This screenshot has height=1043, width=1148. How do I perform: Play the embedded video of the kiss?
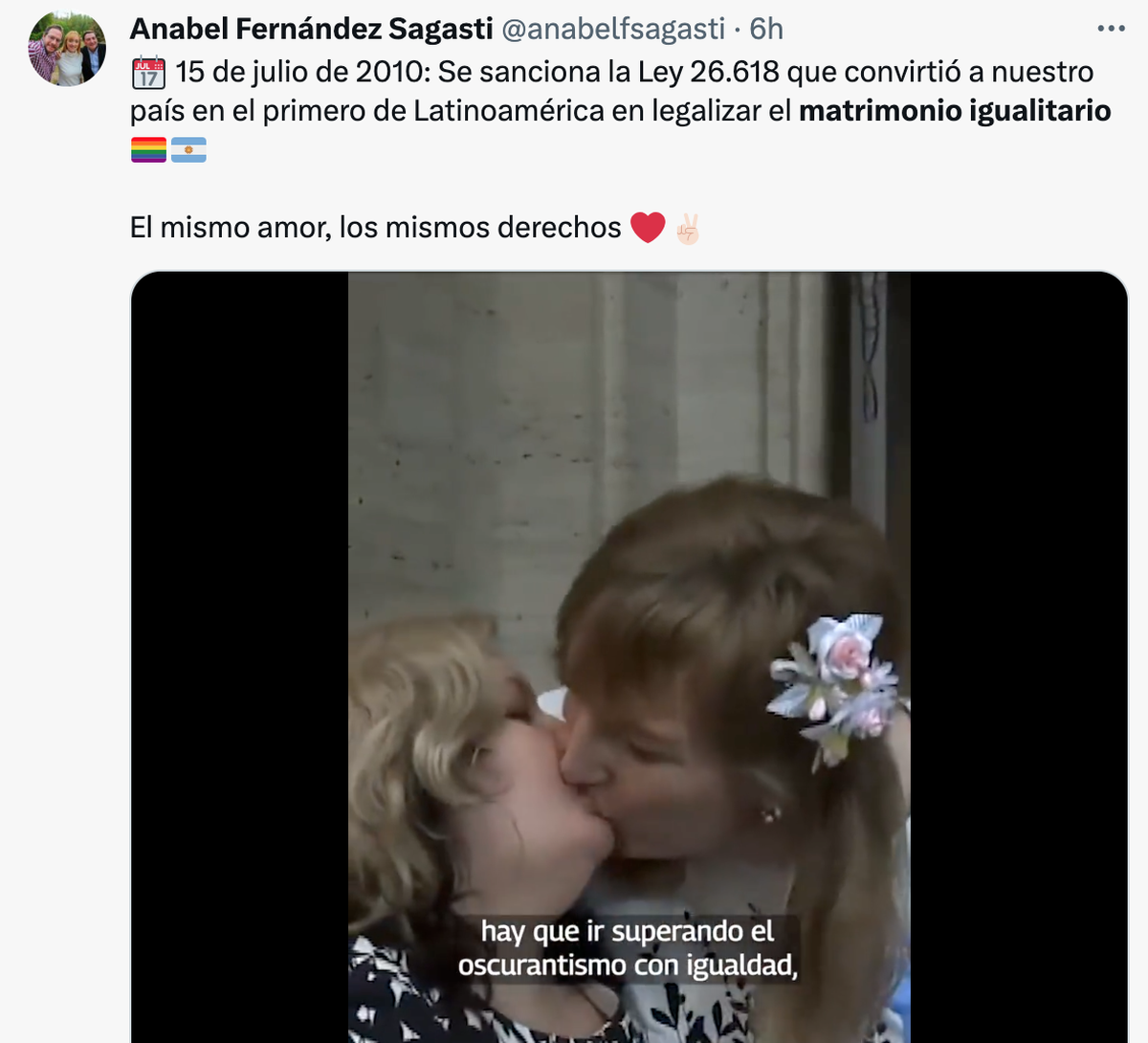tap(629, 657)
